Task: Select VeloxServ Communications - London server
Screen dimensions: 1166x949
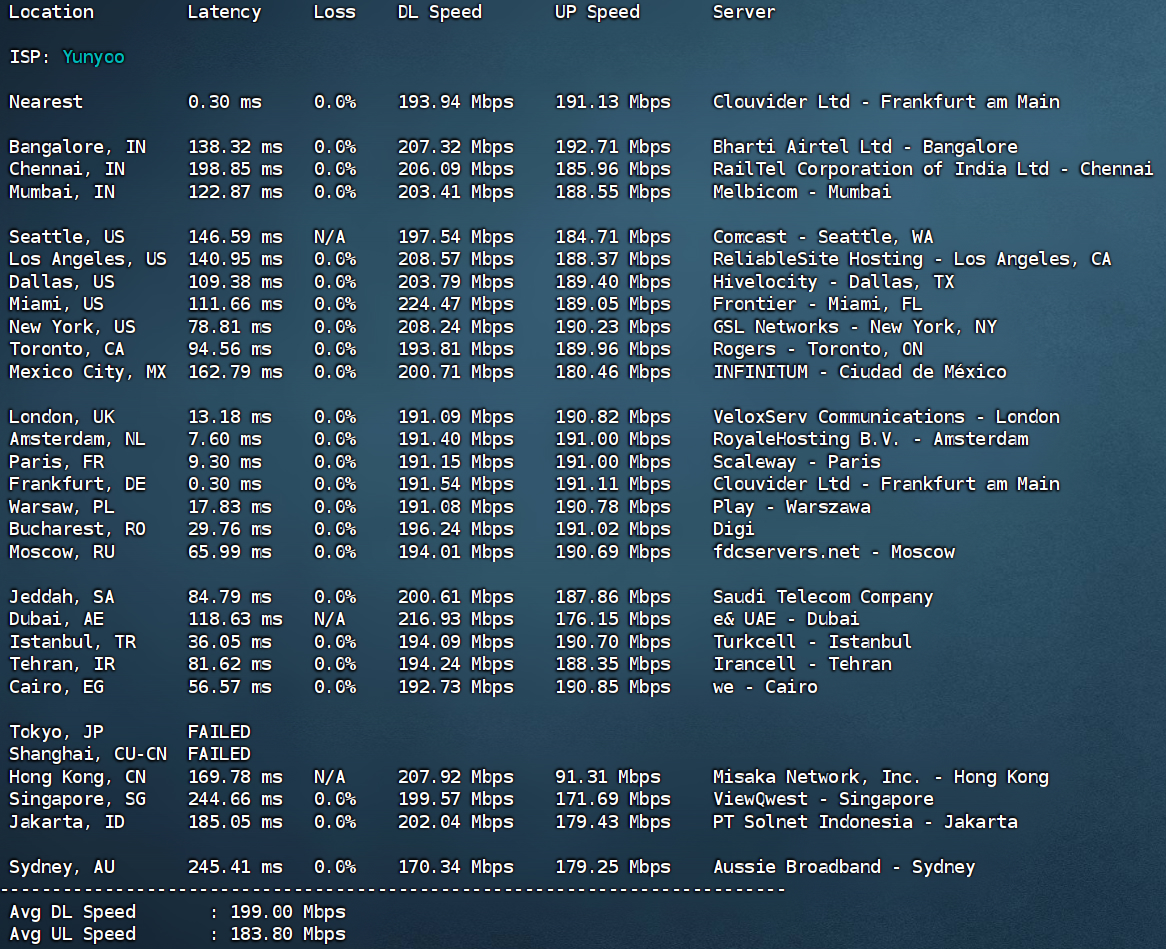Action: [x=886, y=417]
